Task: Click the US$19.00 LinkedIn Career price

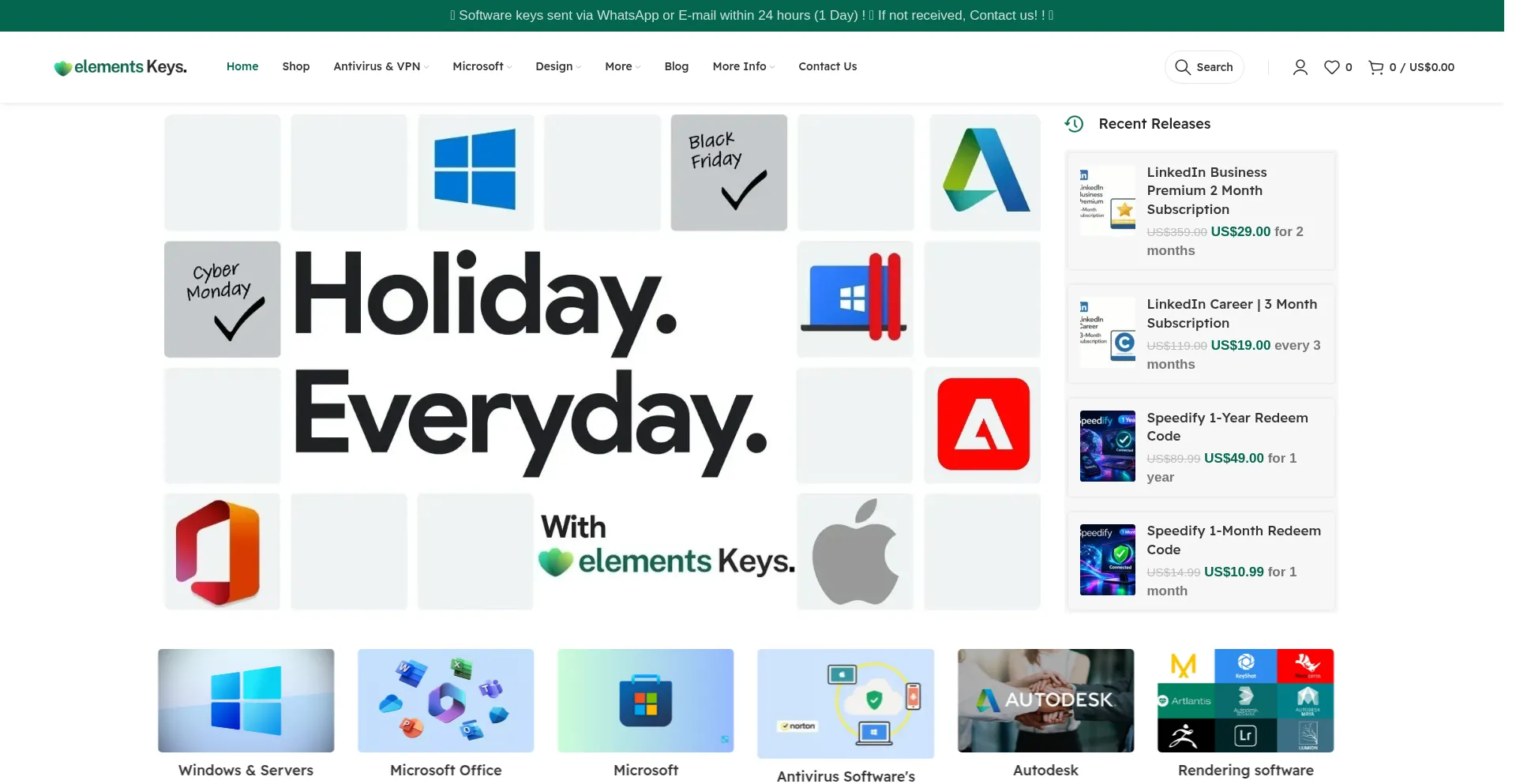Action: click(1240, 346)
